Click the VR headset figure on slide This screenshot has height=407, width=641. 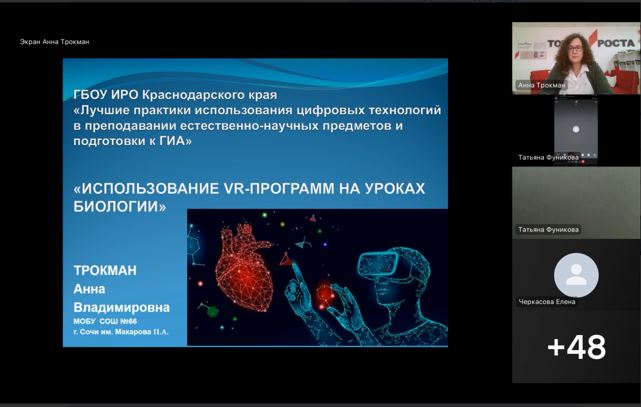pos(390,270)
